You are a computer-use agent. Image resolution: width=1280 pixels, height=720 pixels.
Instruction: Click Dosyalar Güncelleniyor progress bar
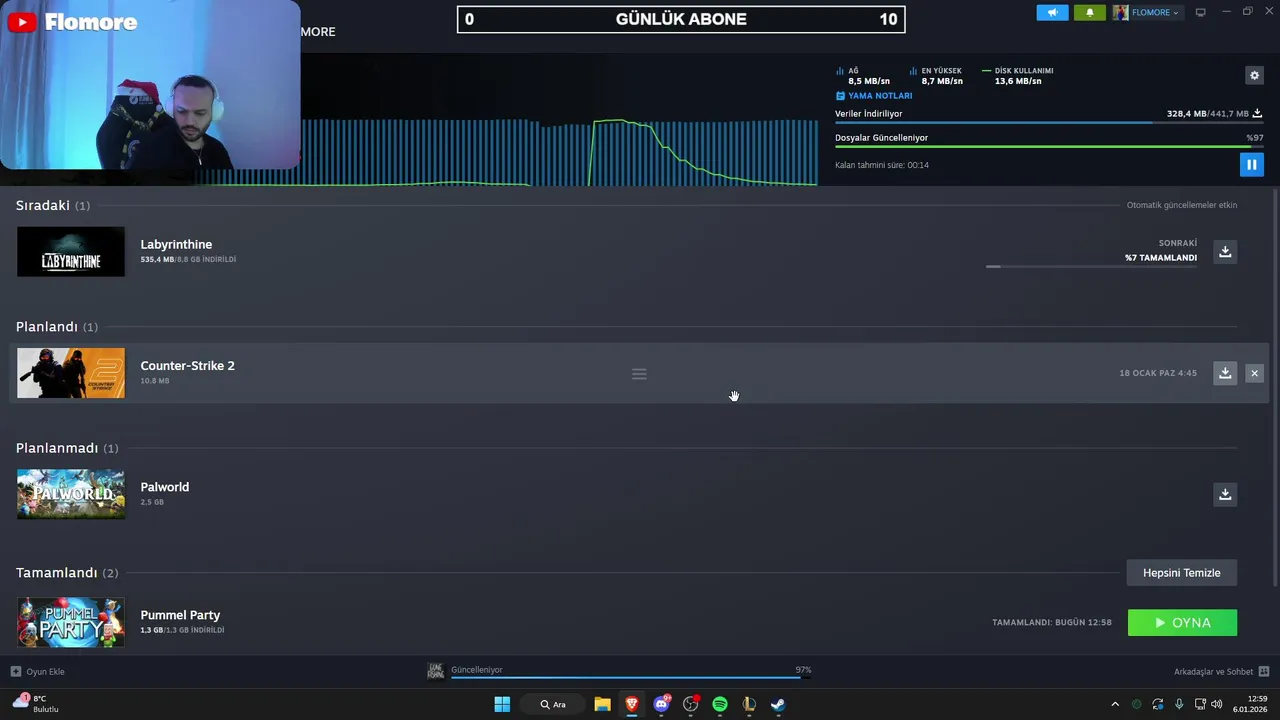coord(1049,146)
